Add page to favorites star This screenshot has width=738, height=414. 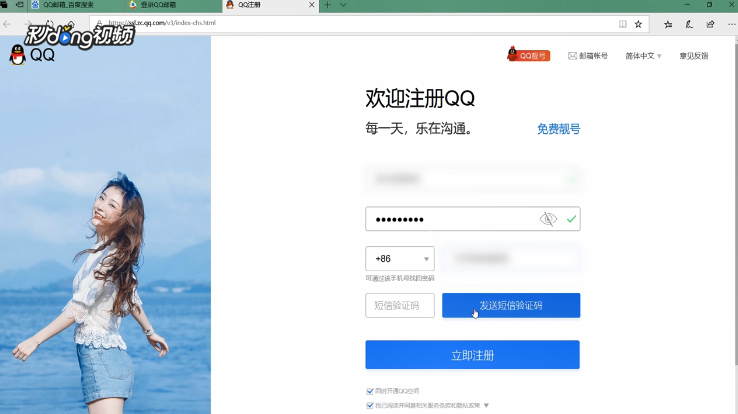(638, 24)
